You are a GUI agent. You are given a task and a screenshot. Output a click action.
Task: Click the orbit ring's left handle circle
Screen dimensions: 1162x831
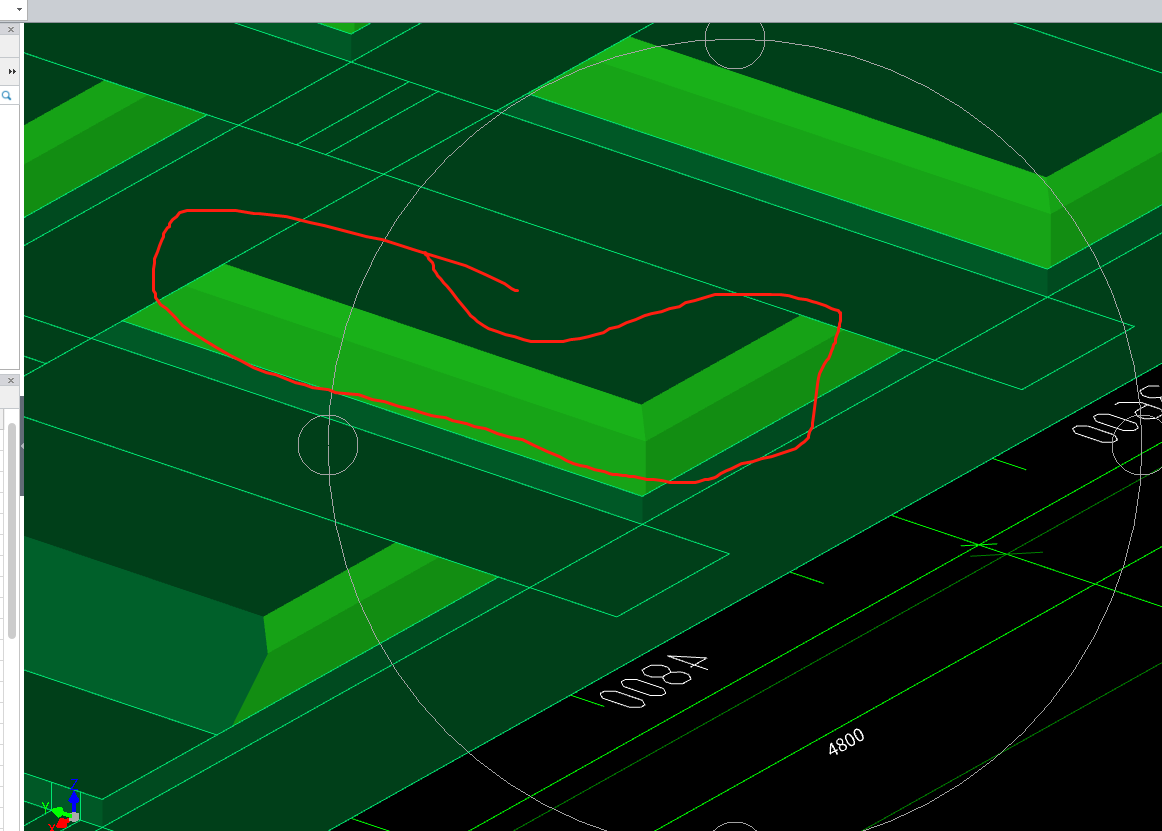pos(328,445)
